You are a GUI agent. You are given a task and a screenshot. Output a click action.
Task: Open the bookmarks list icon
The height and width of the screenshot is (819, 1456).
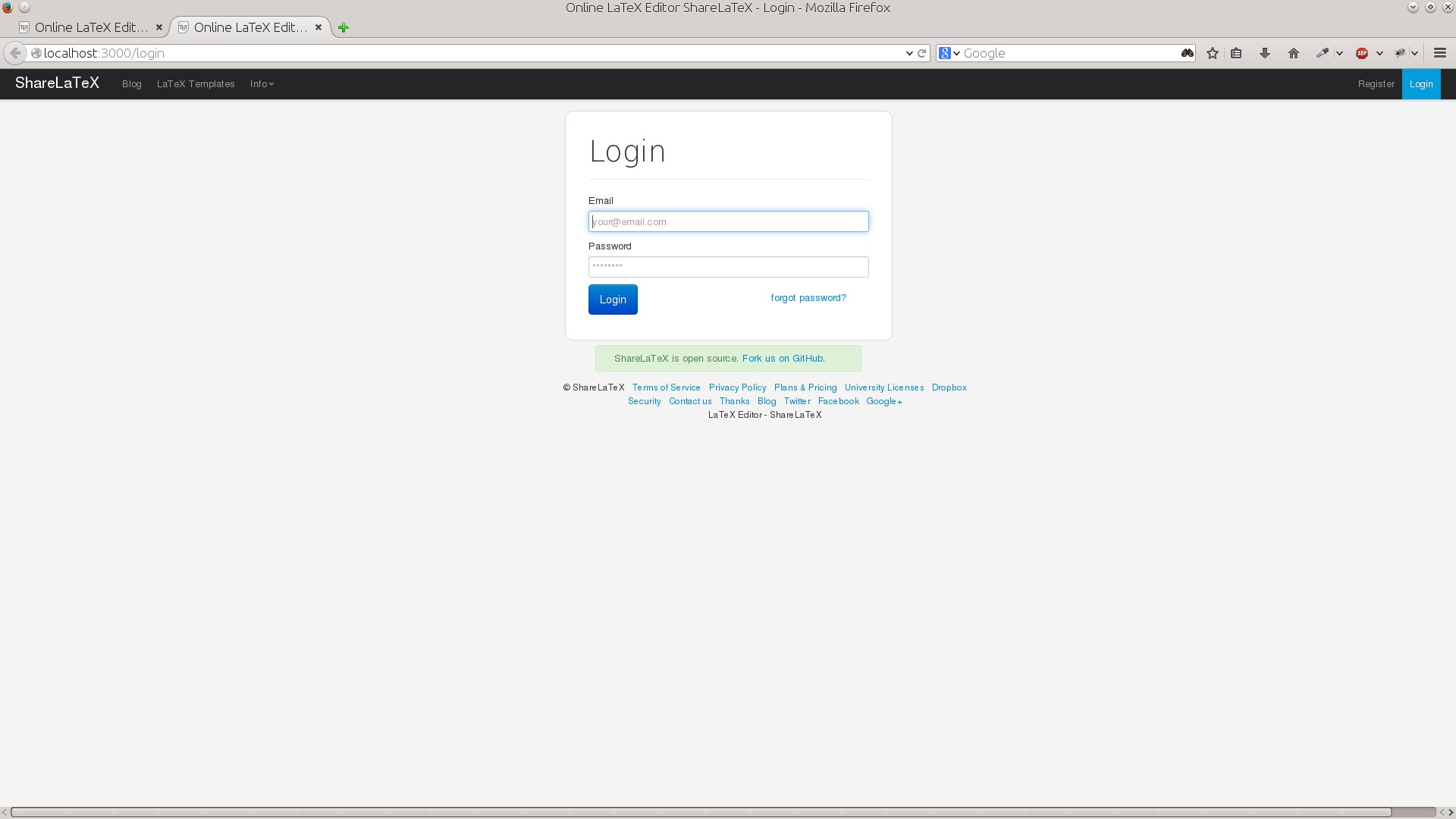1236,53
